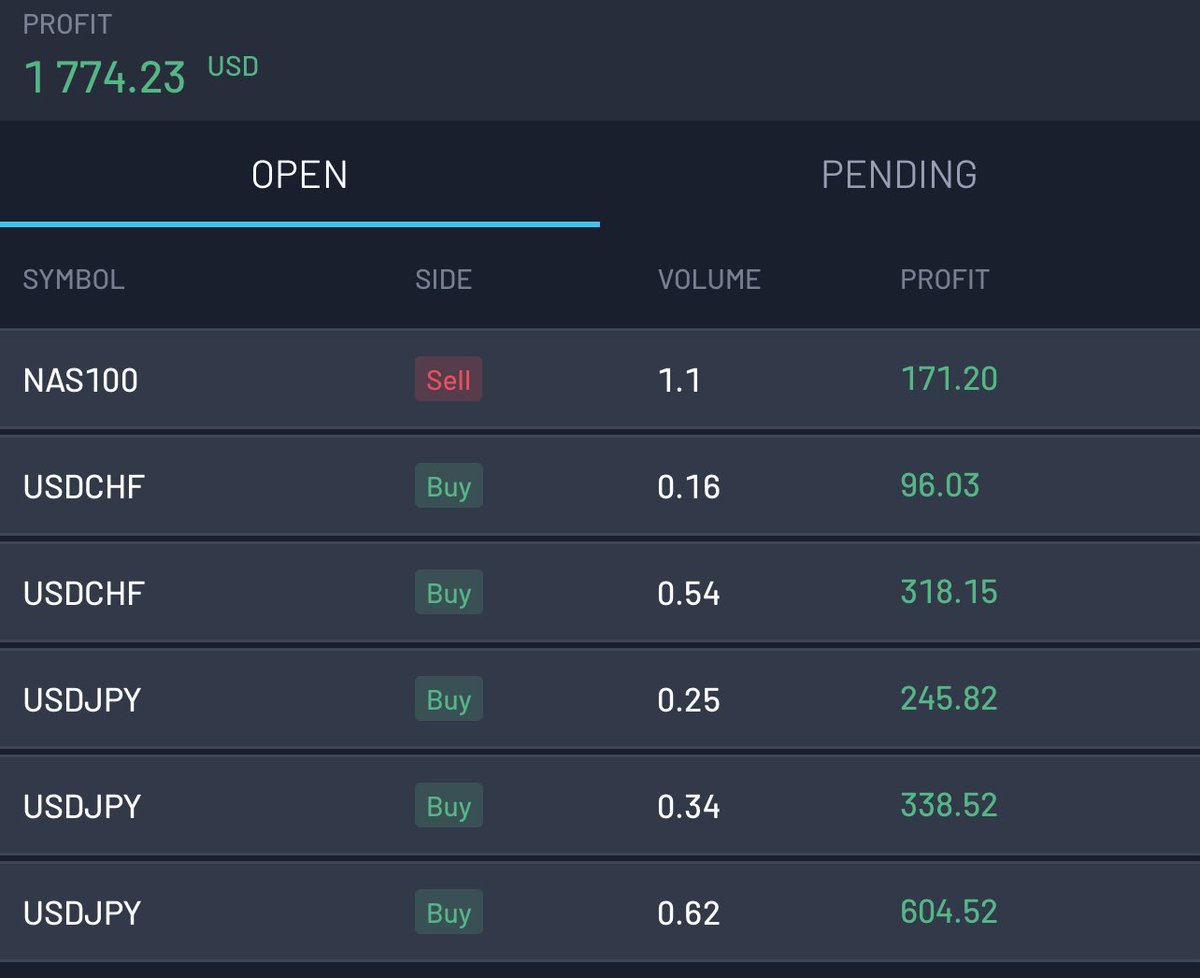Select the 0.62 volume value
The width and height of the screenshot is (1200, 978).
click(x=689, y=913)
